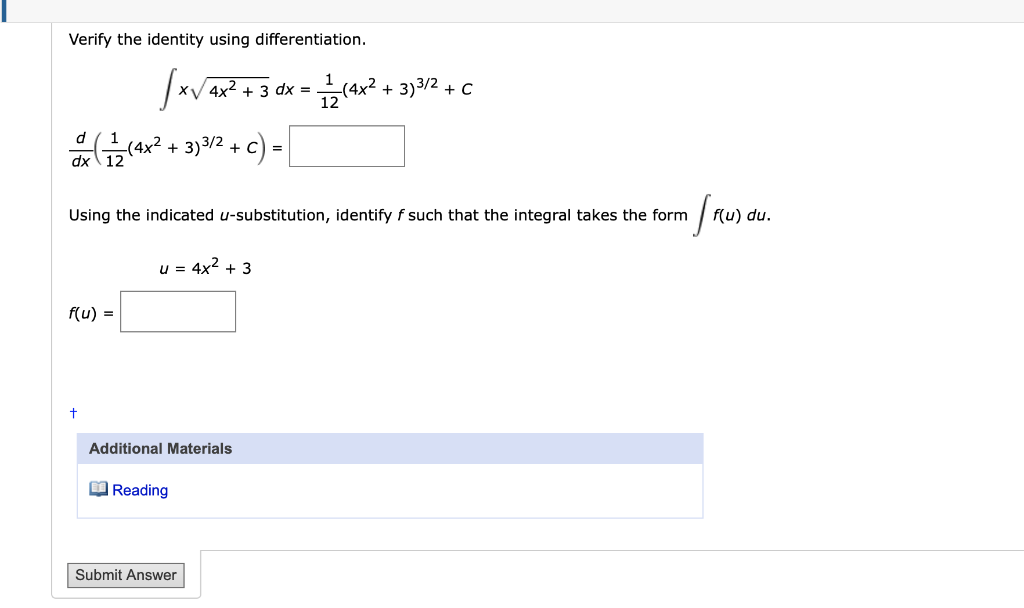Click the shaded Additional Materials banner
The image size is (1024, 608).
[390, 448]
